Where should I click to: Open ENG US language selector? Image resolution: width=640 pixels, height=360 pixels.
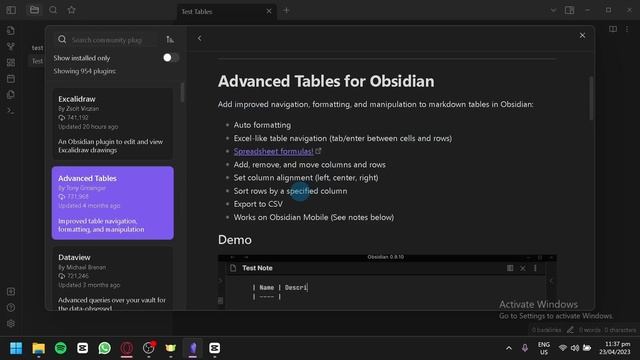[x=544, y=348]
